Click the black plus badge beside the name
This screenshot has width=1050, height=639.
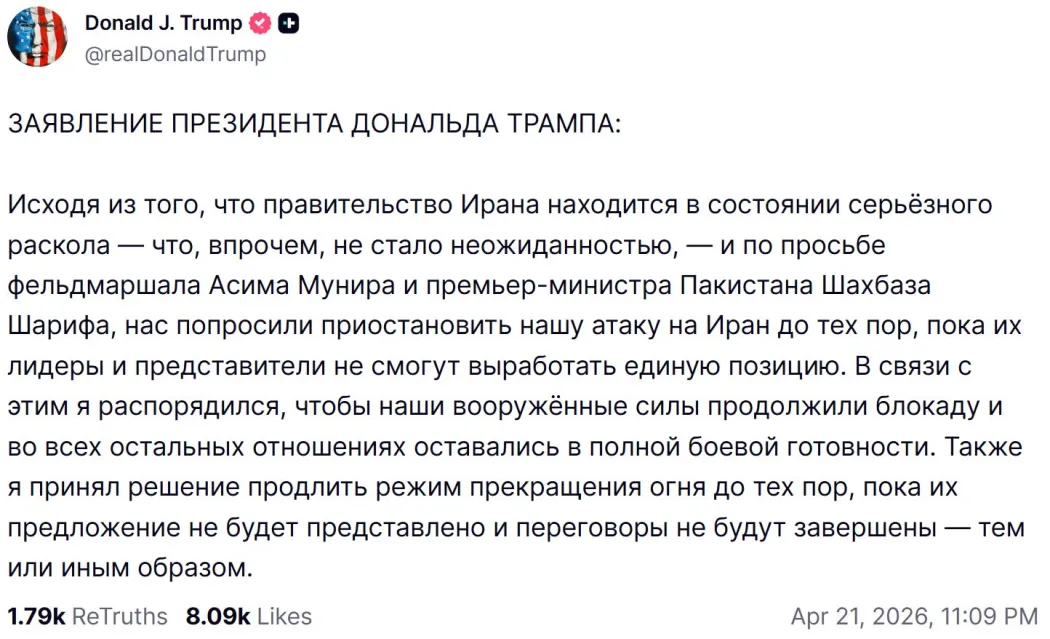tap(289, 24)
